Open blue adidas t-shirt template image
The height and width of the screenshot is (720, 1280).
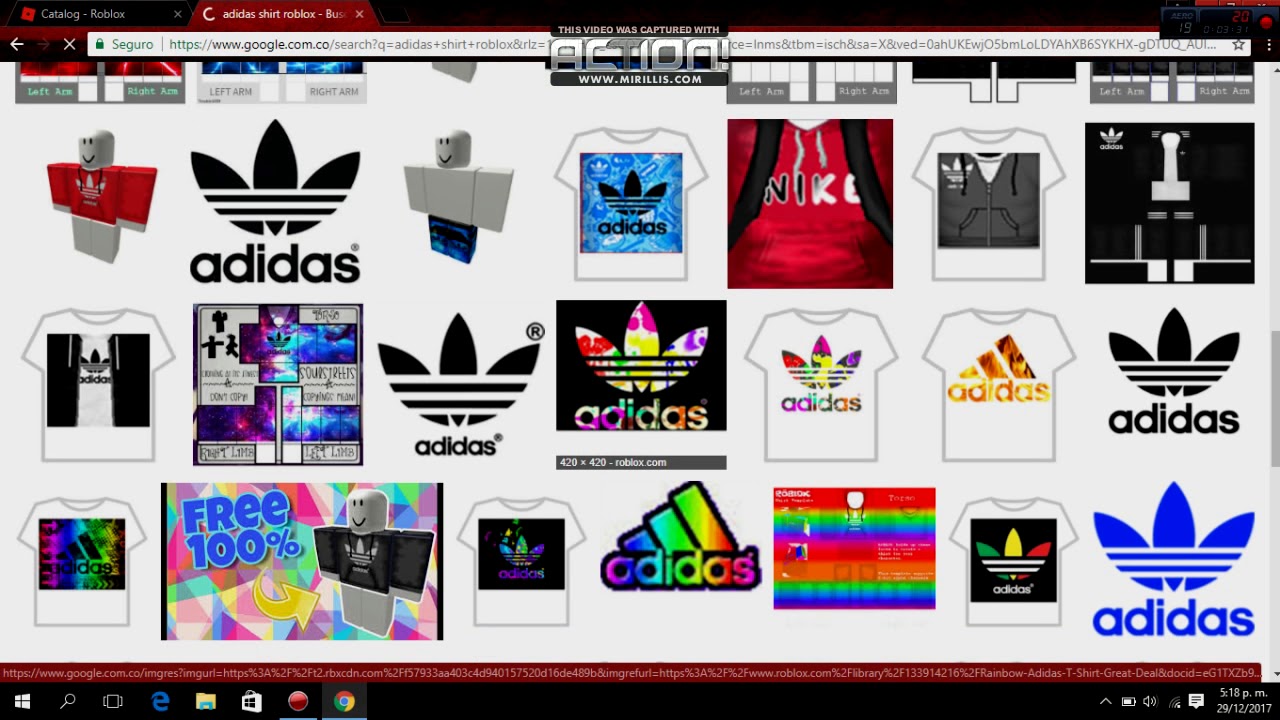(x=631, y=204)
